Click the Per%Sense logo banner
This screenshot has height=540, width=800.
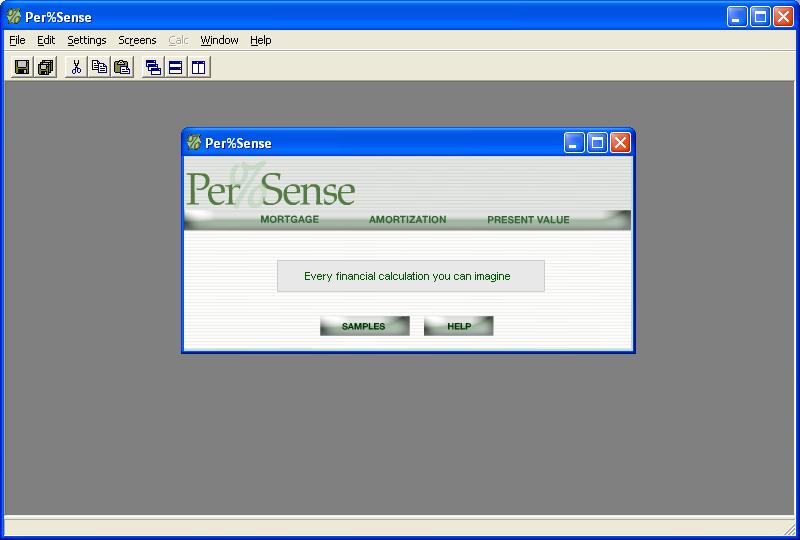[270, 187]
